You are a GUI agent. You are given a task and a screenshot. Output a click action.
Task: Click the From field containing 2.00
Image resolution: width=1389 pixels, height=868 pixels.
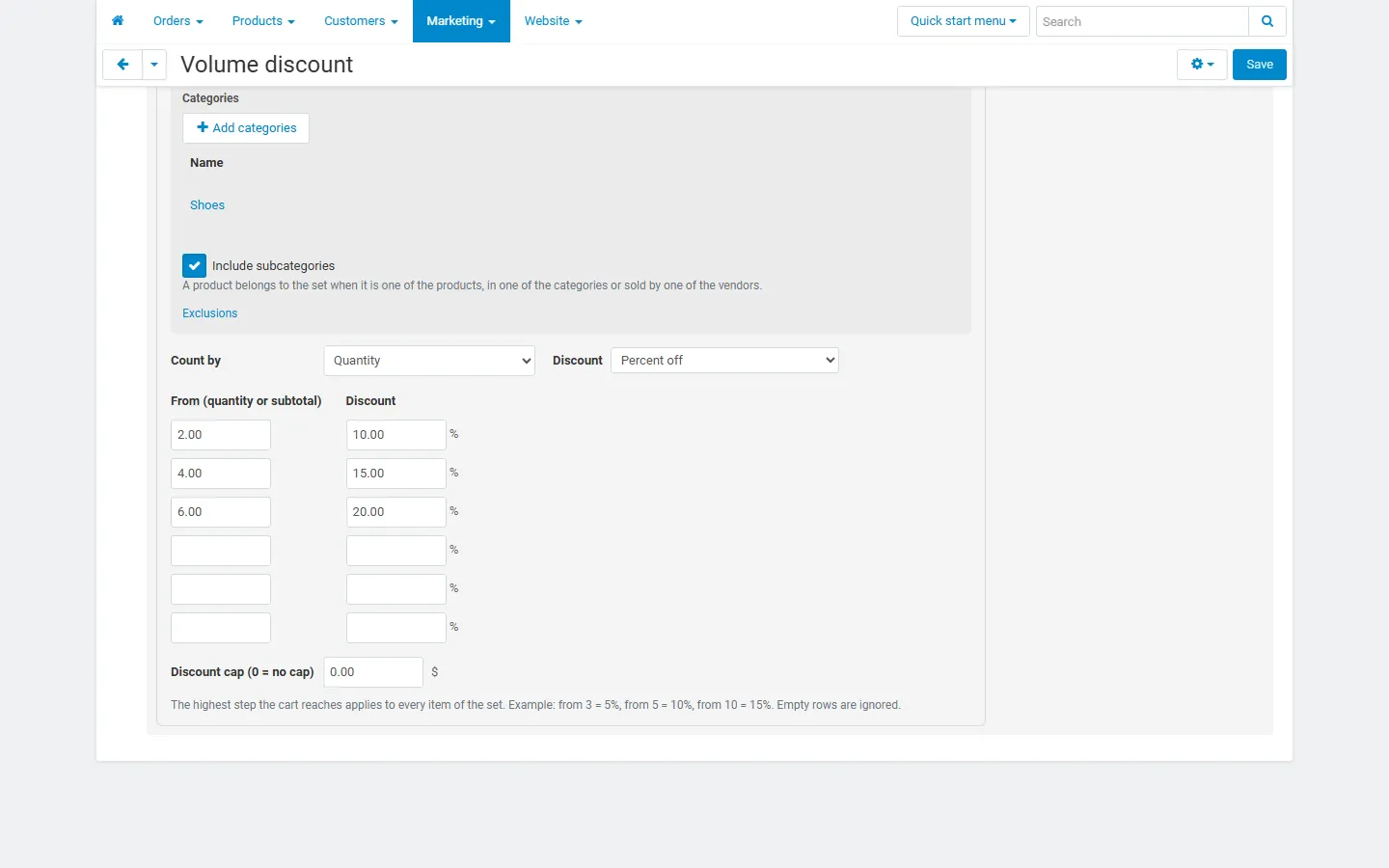coord(221,435)
